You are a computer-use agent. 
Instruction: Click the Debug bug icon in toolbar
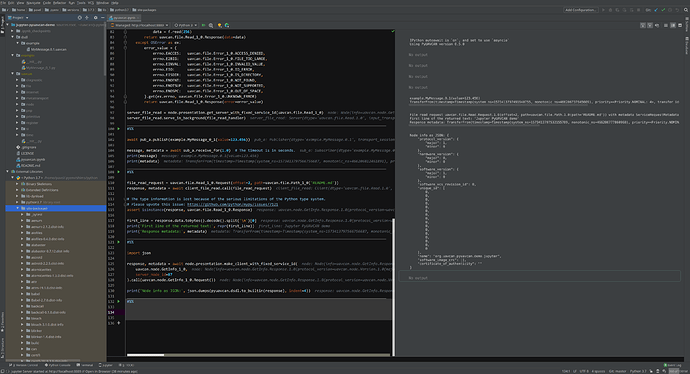[610, 10]
